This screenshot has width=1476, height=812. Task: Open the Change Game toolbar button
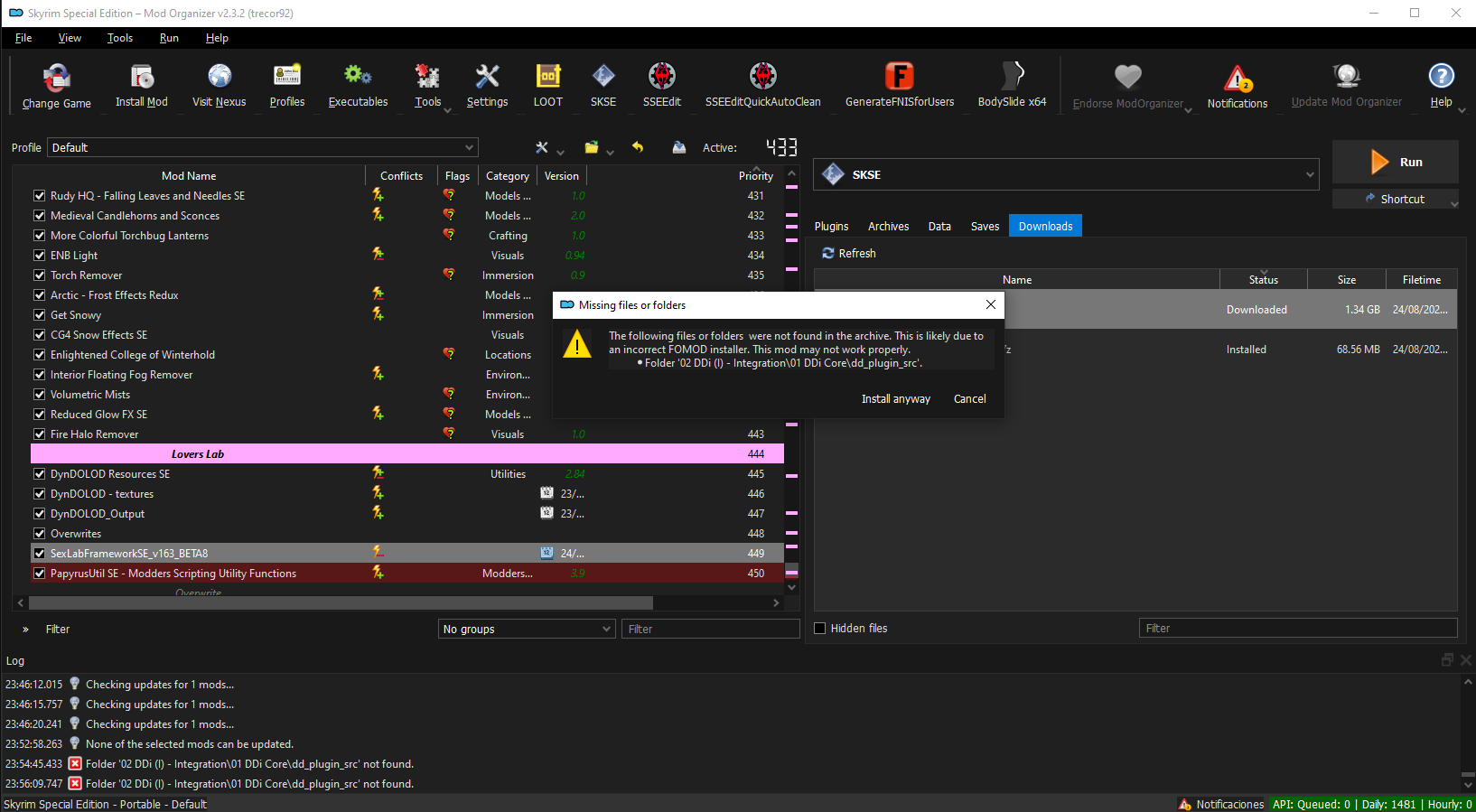click(56, 86)
